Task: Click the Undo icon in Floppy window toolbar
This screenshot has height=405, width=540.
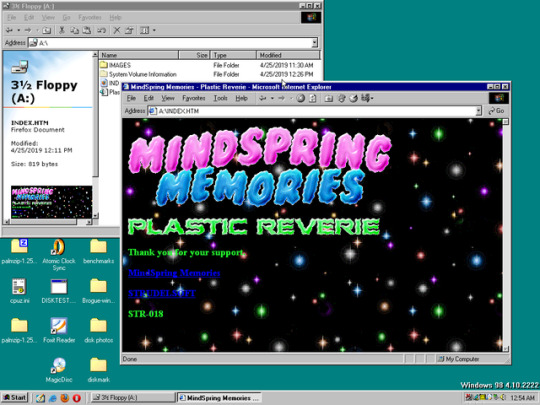Action: 101,30
